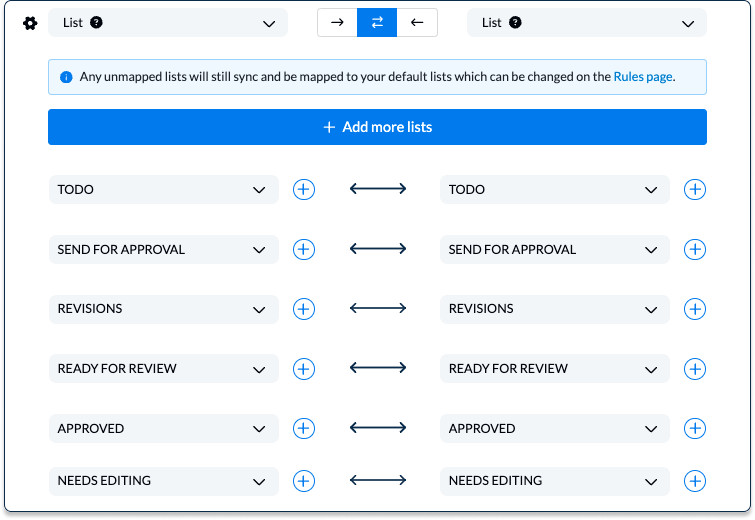Follow the Rules page link
The image size is (755, 520).
pos(643,77)
